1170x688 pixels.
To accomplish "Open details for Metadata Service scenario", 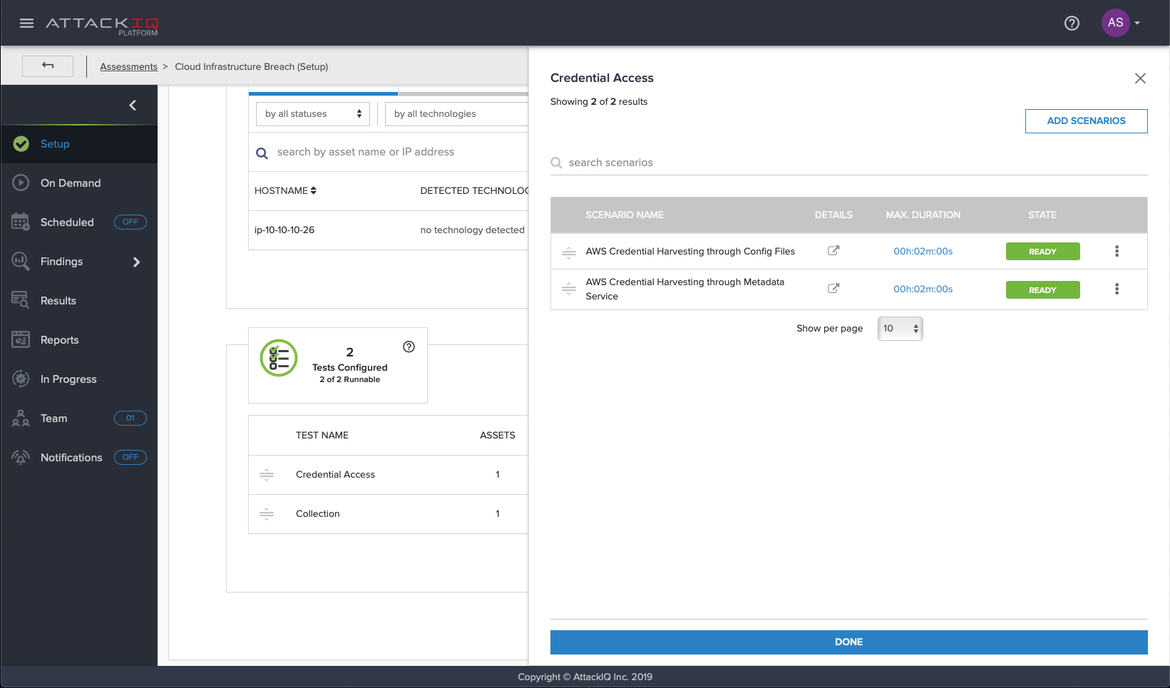I will coord(833,289).
